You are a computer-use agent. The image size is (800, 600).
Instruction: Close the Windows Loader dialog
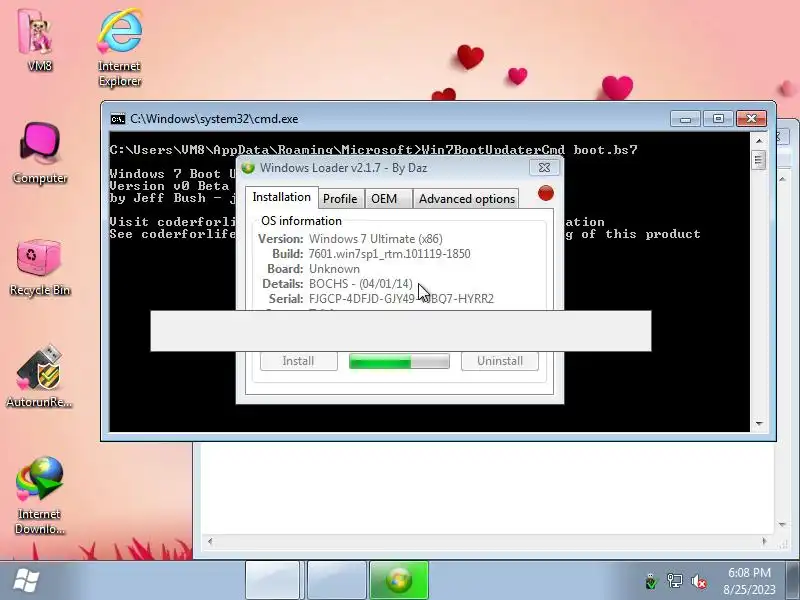(544, 168)
